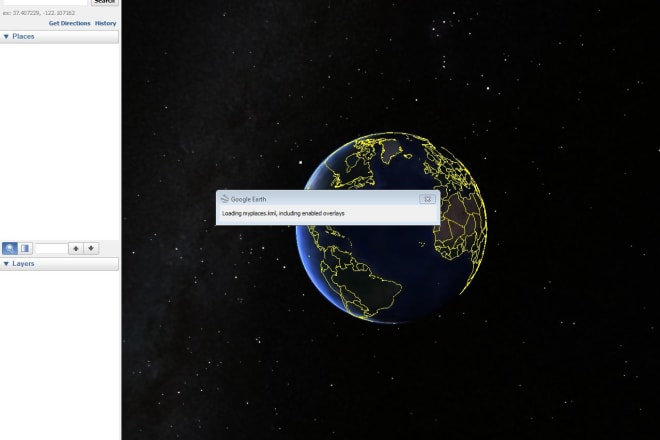
Task: Open the search History link
Action: click(x=105, y=24)
